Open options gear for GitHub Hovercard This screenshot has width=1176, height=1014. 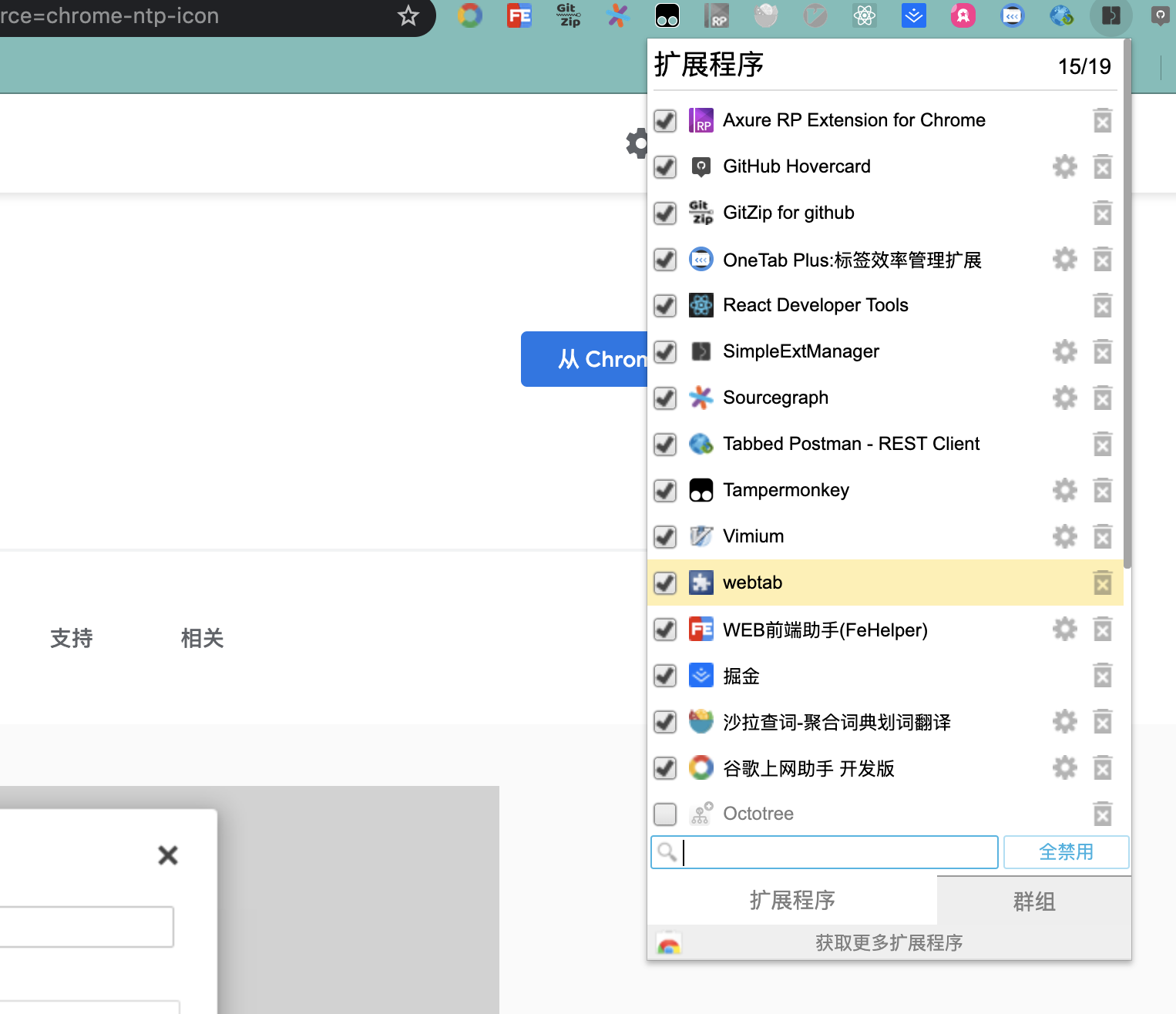coord(1065,166)
